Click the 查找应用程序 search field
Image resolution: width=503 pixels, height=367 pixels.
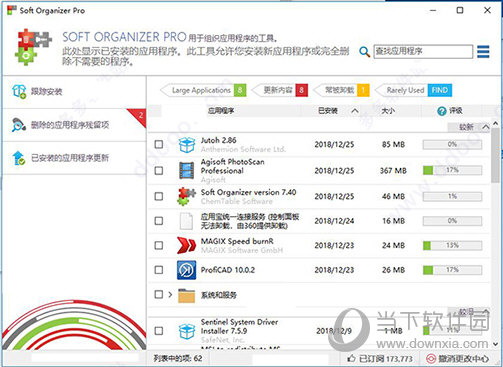[423, 52]
